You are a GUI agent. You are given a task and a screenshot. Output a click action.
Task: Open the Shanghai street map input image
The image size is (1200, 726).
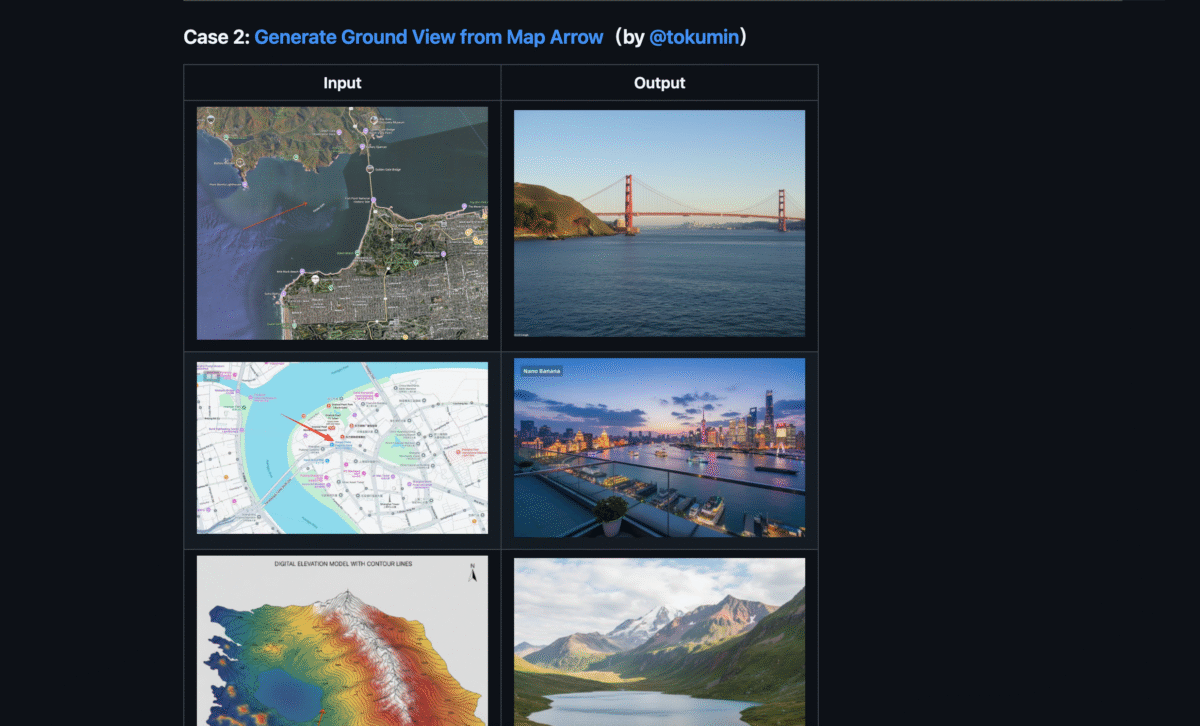pyautogui.click(x=342, y=448)
